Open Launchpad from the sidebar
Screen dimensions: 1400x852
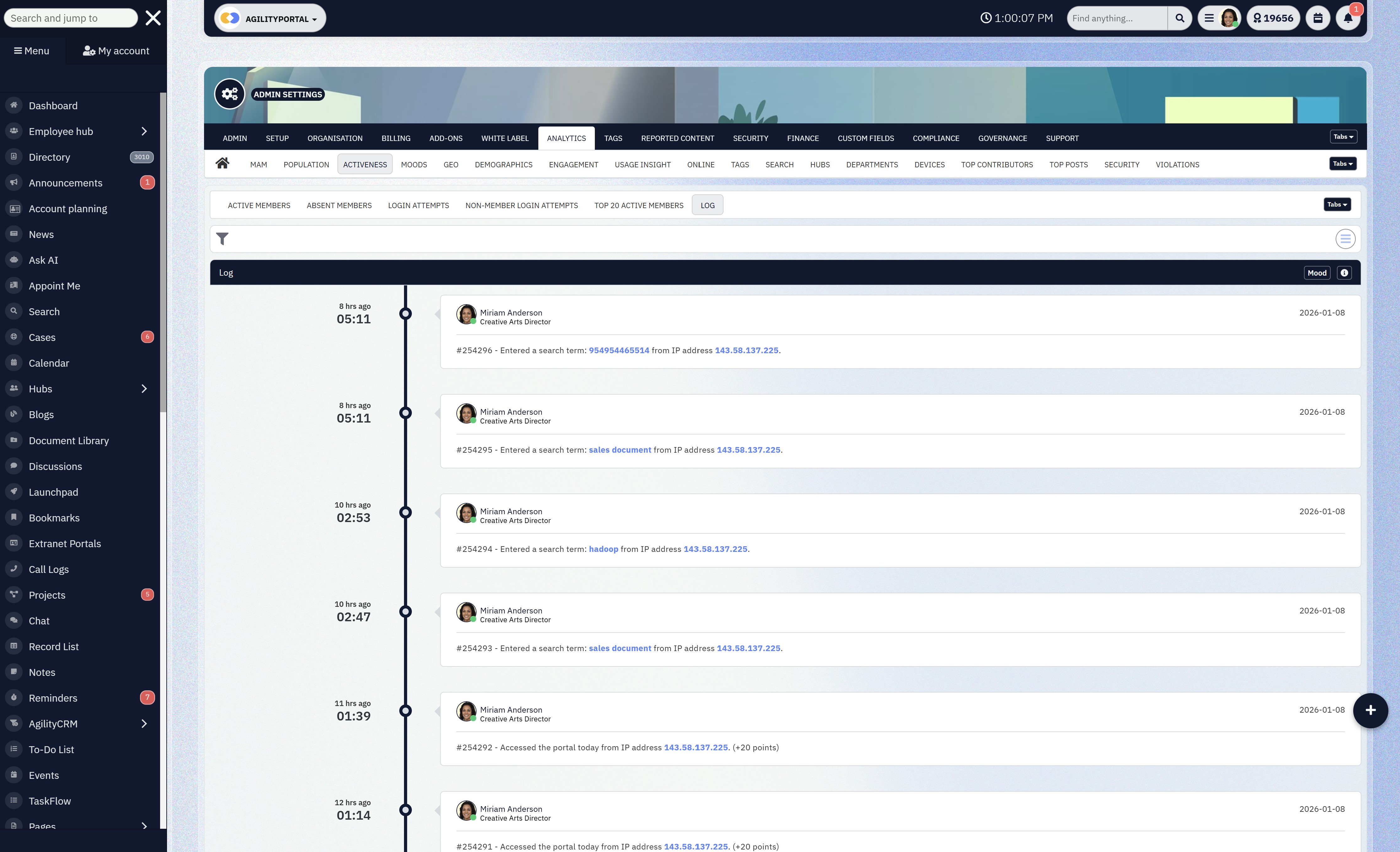click(x=53, y=492)
